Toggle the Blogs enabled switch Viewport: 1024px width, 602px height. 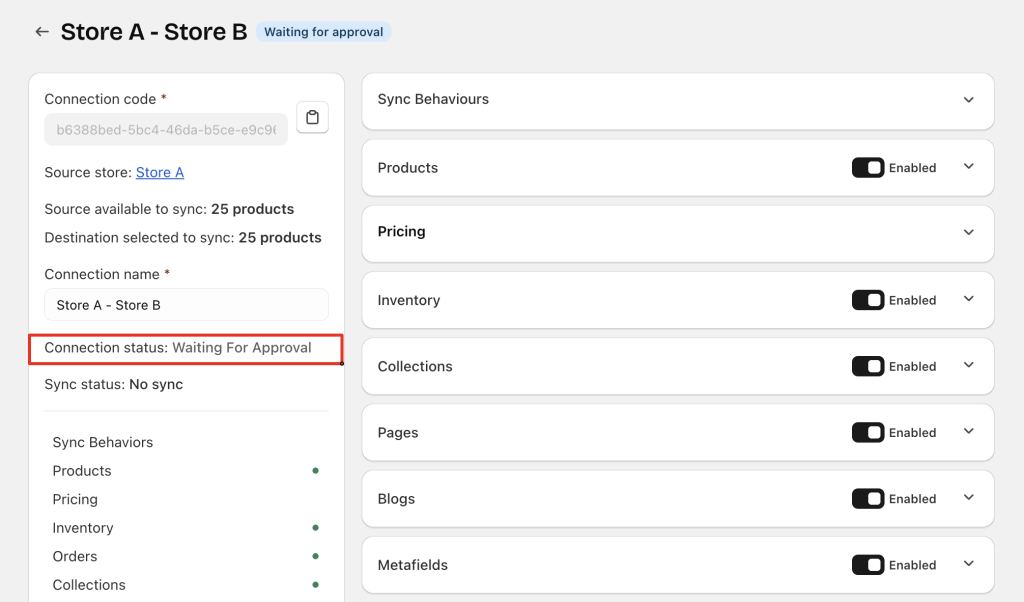pos(868,499)
